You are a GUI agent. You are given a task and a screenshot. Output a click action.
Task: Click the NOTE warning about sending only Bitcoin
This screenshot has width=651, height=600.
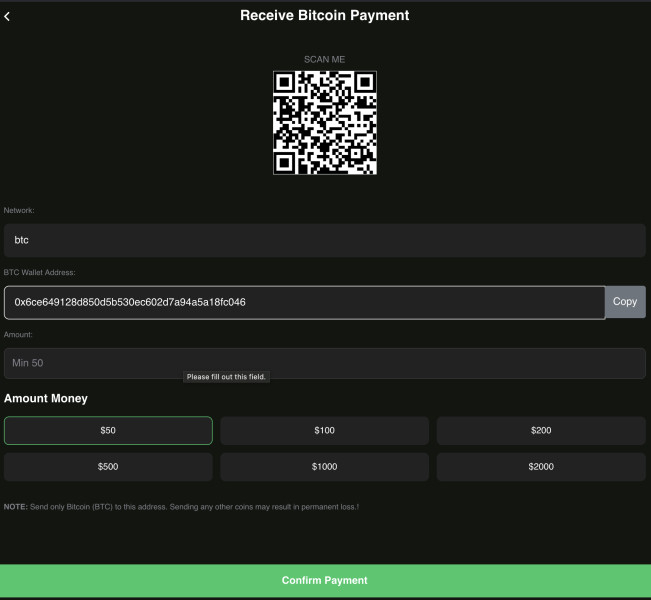point(181,507)
